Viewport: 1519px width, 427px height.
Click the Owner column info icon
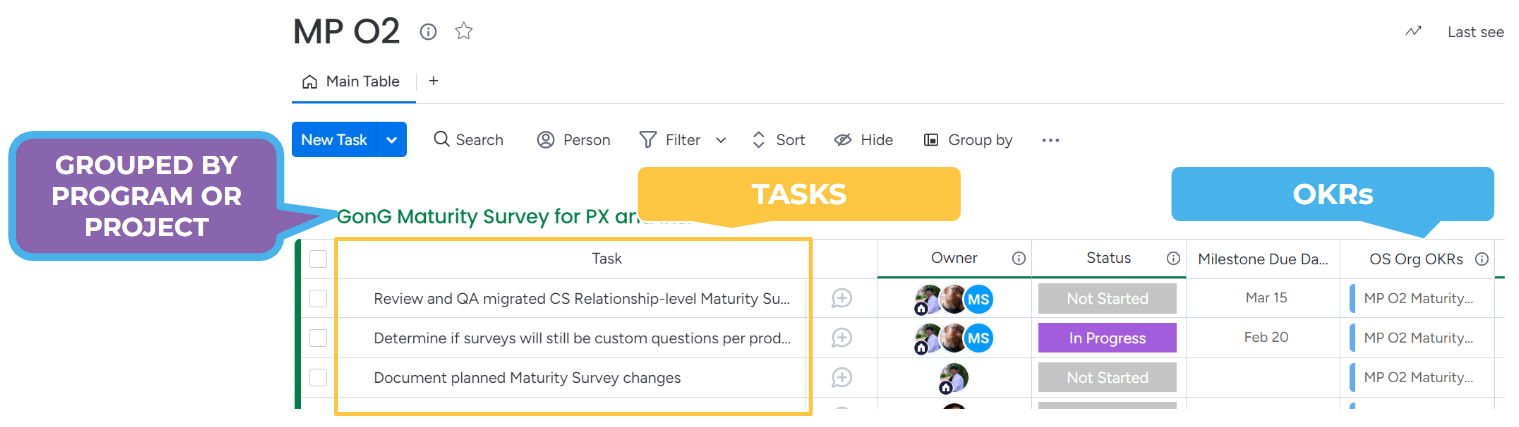click(x=1018, y=258)
